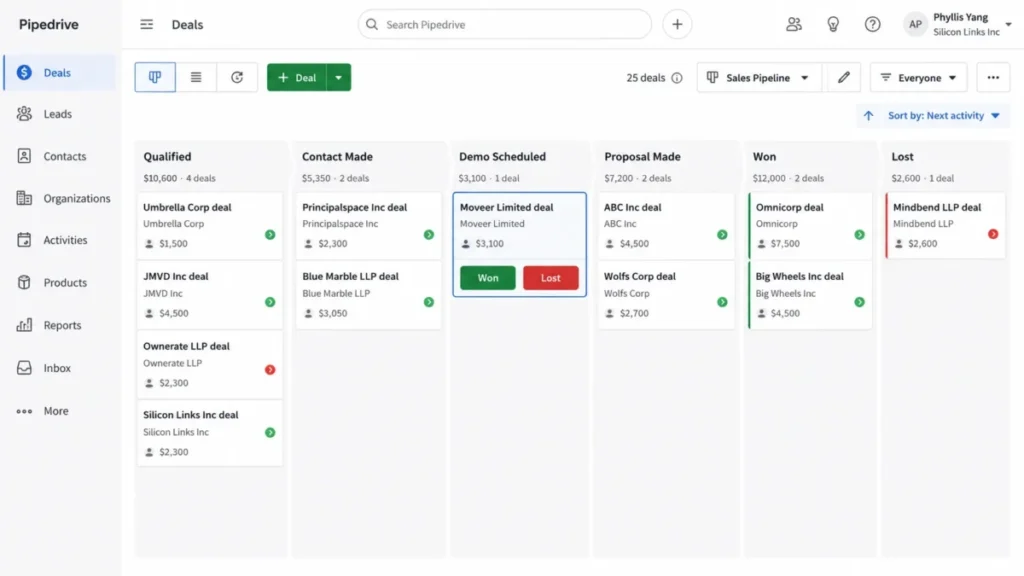Click the Proposal Made stage header
The image size is (1024, 576).
(642, 157)
